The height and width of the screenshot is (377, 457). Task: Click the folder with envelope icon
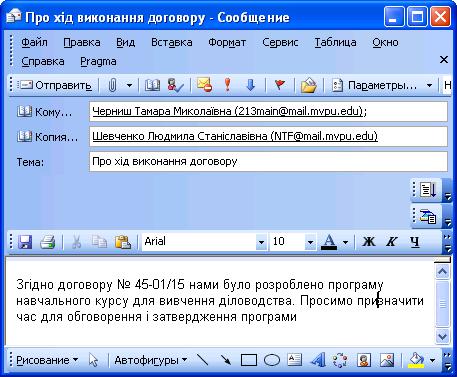tap(308, 85)
